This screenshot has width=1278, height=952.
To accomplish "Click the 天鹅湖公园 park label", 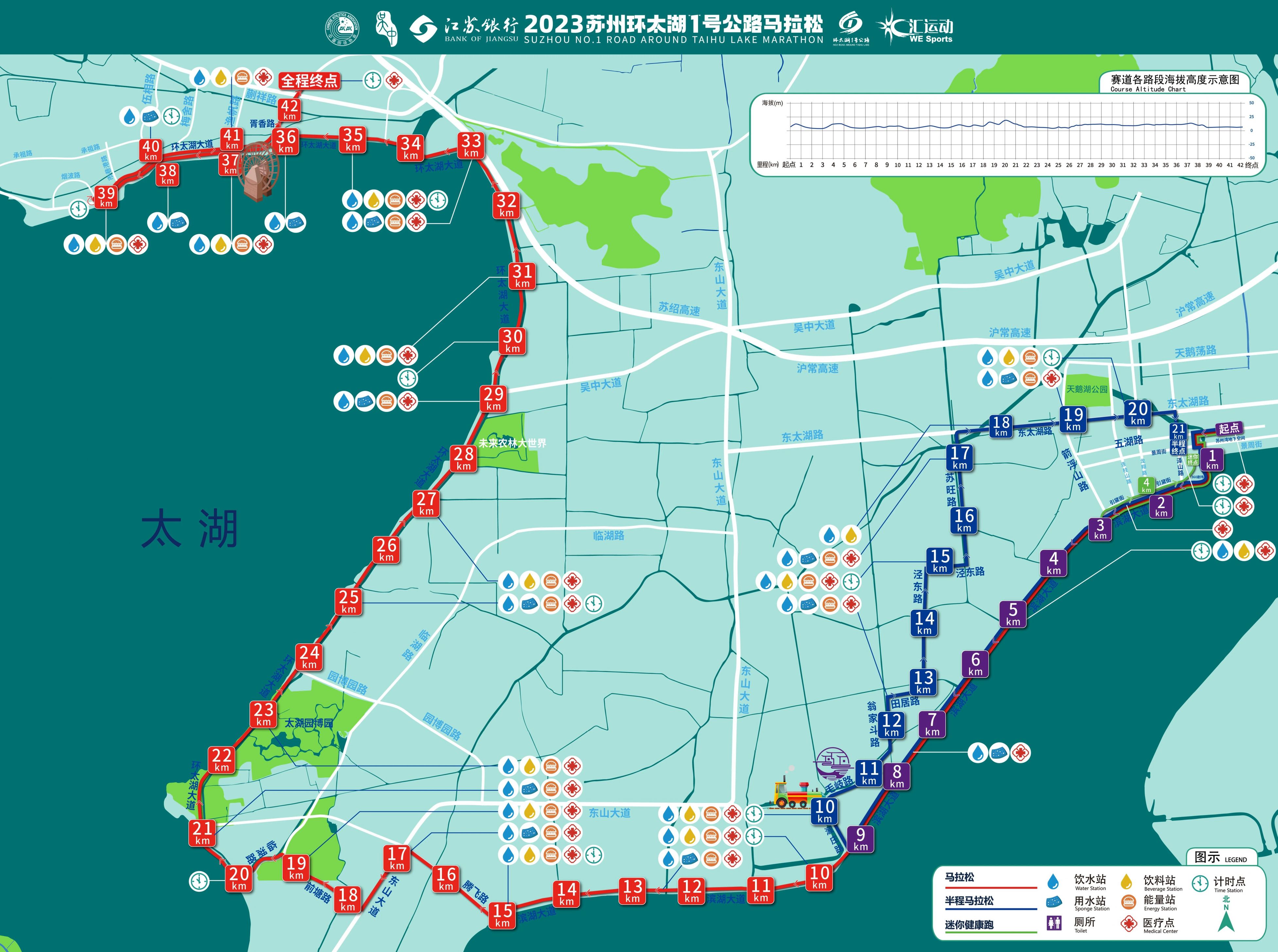I will click(x=1087, y=390).
